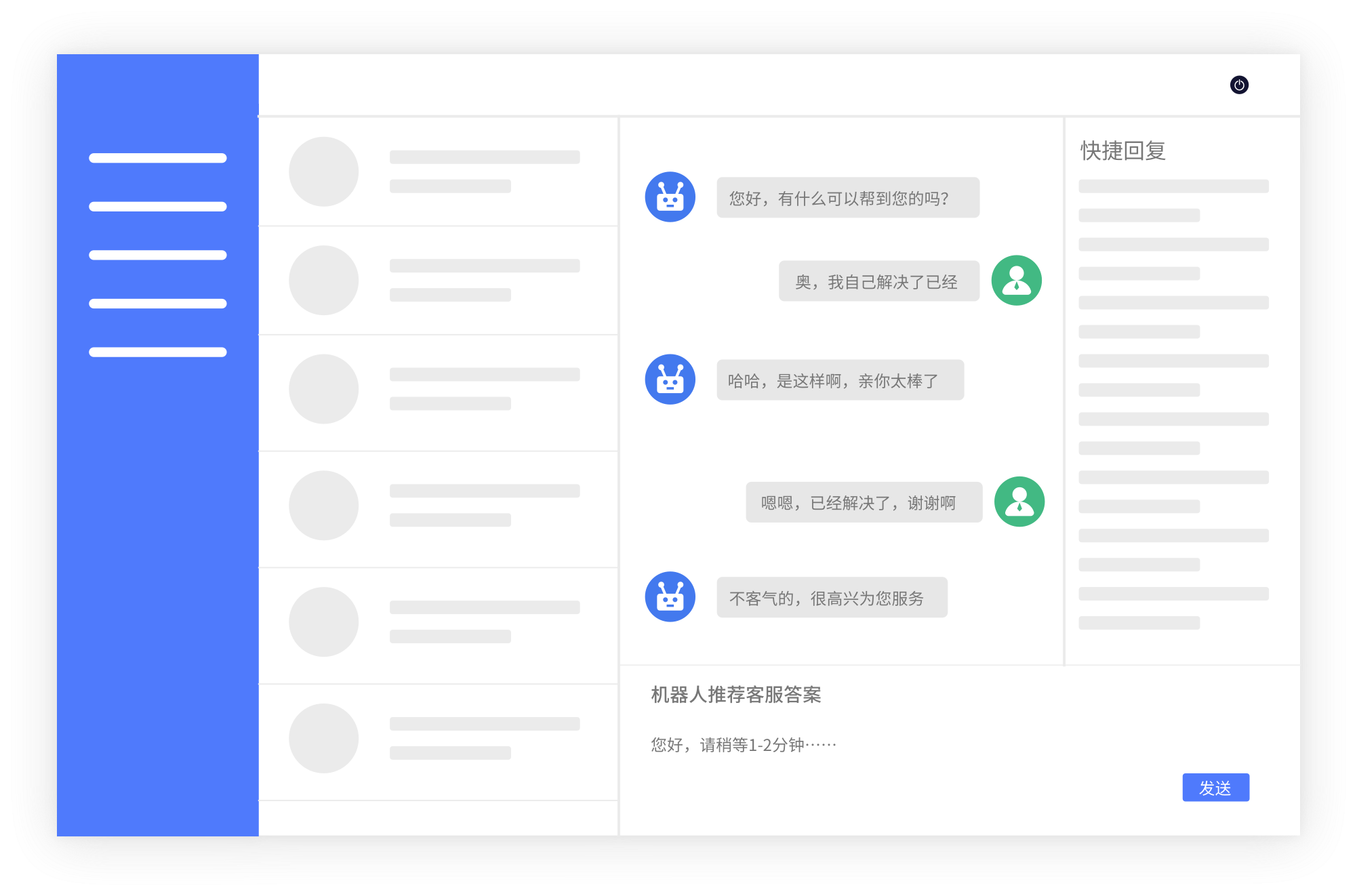The width and height of the screenshot is (1357, 896).
Task: Click user avatar beside 嗯嗯，已经解决了 message
Action: [x=1019, y=502]
